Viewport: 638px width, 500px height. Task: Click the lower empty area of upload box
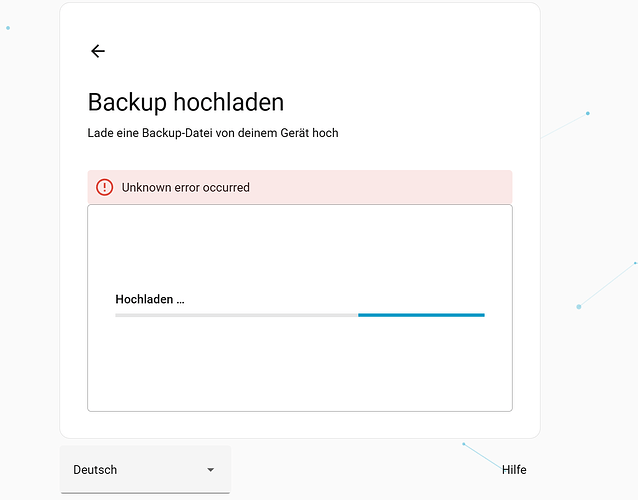(x=300, y=375)
